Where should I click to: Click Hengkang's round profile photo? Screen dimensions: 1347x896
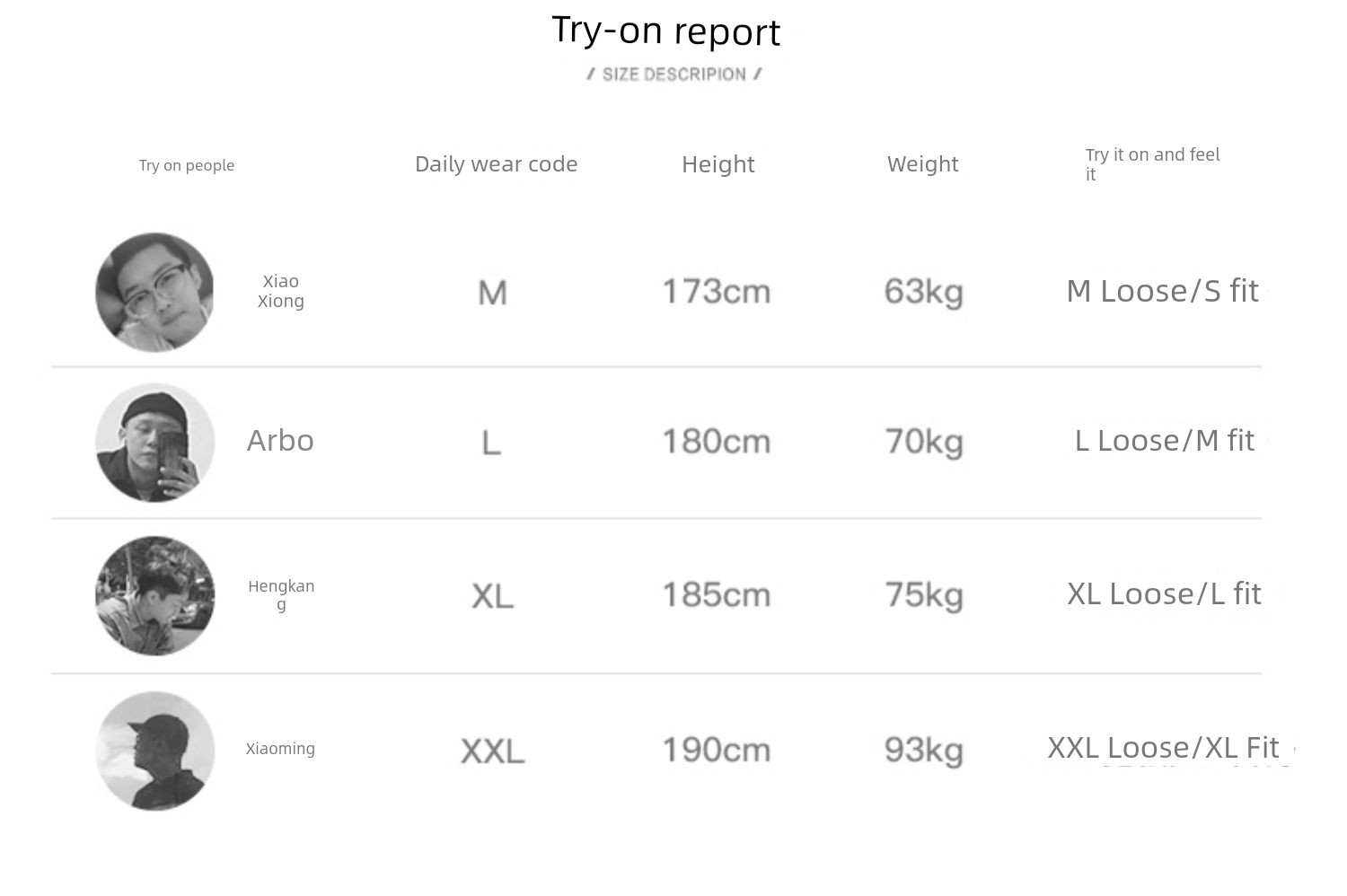[x=154, y=596]
